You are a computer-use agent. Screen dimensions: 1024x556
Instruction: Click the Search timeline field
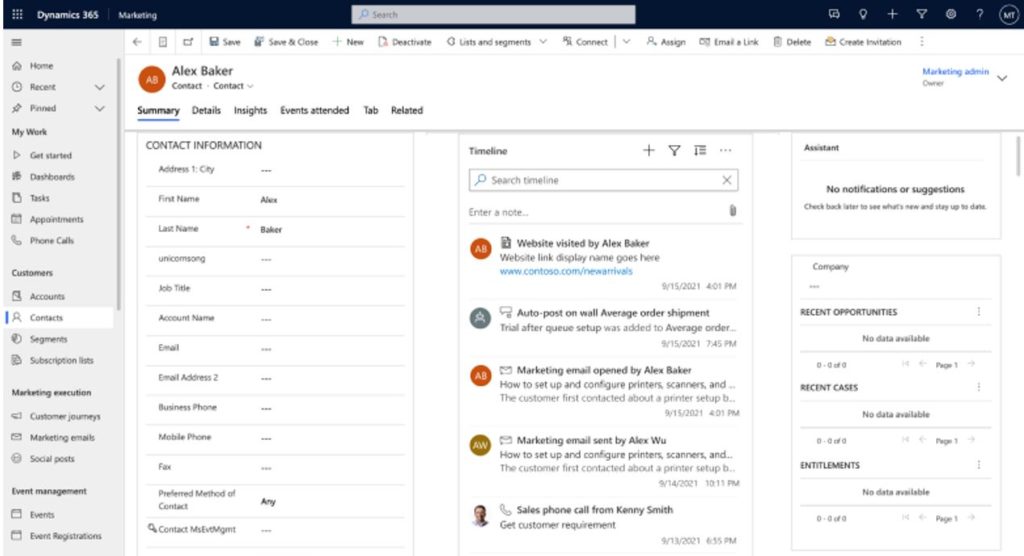(x=603, y=180)
